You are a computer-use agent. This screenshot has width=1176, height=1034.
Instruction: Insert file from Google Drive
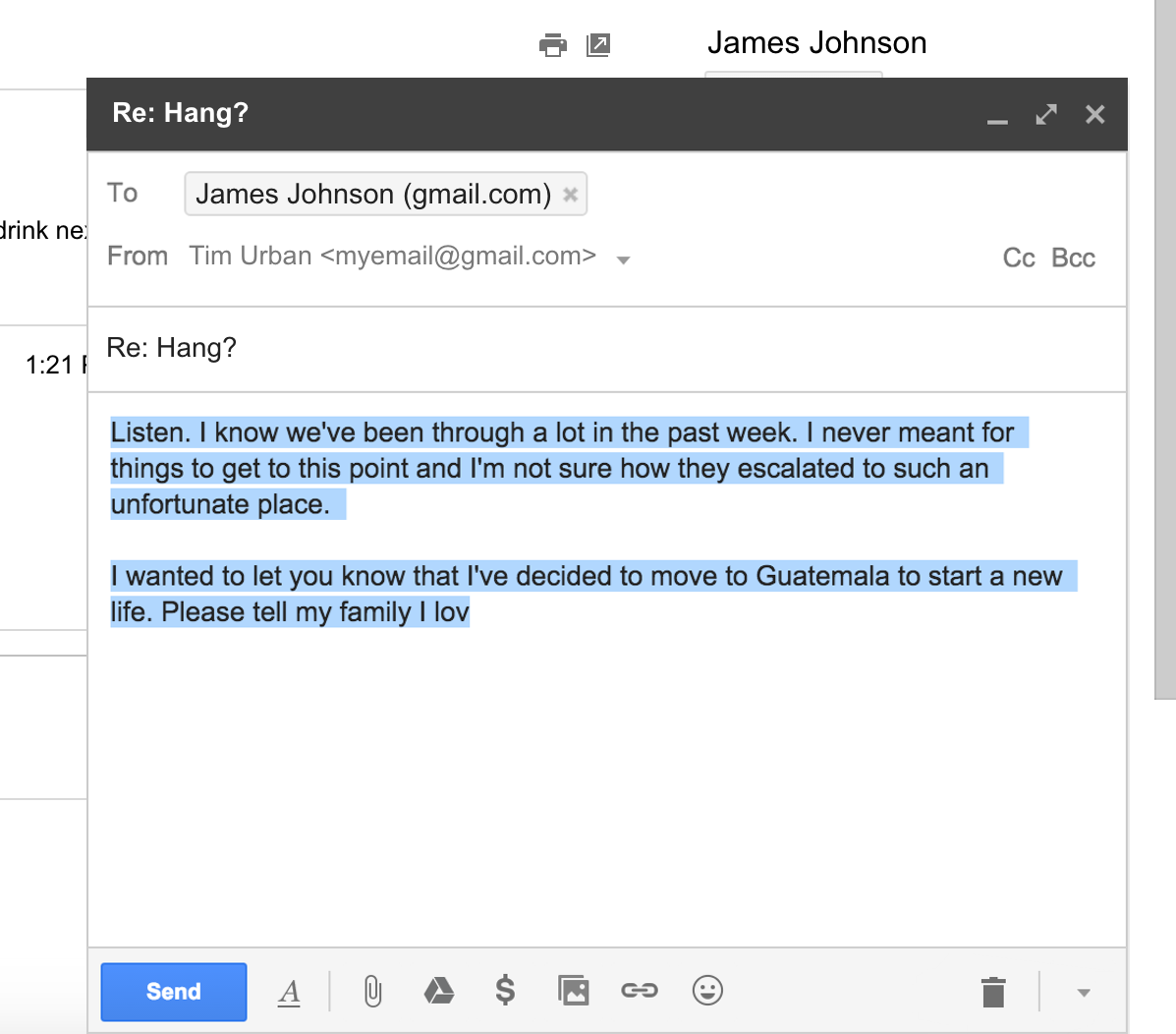[x=439, y=991]
